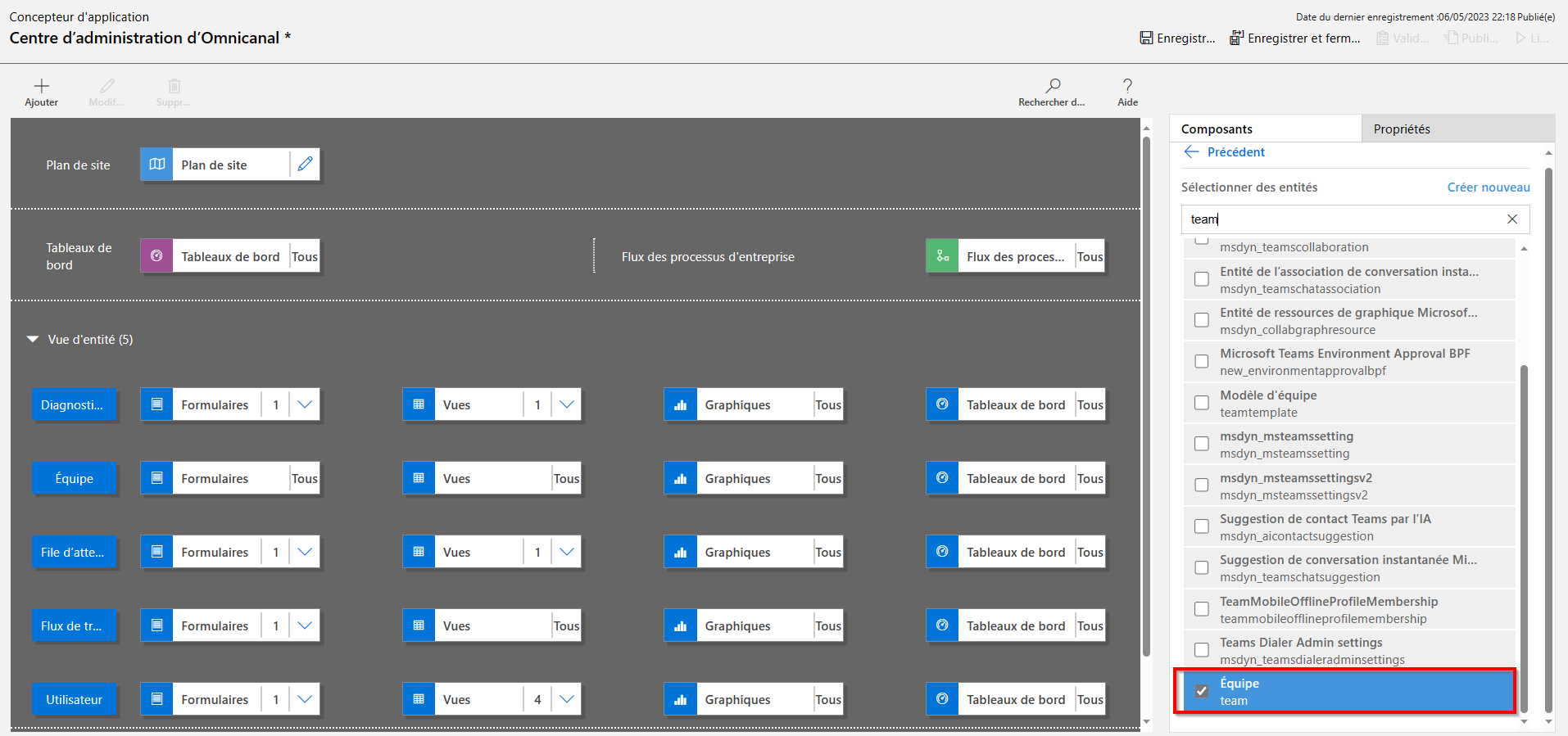Expand Formulaires dropdown in Utilisateur row
This screenshot has height=736, width=1568.
pyautogui.click(x=305, y=699)
